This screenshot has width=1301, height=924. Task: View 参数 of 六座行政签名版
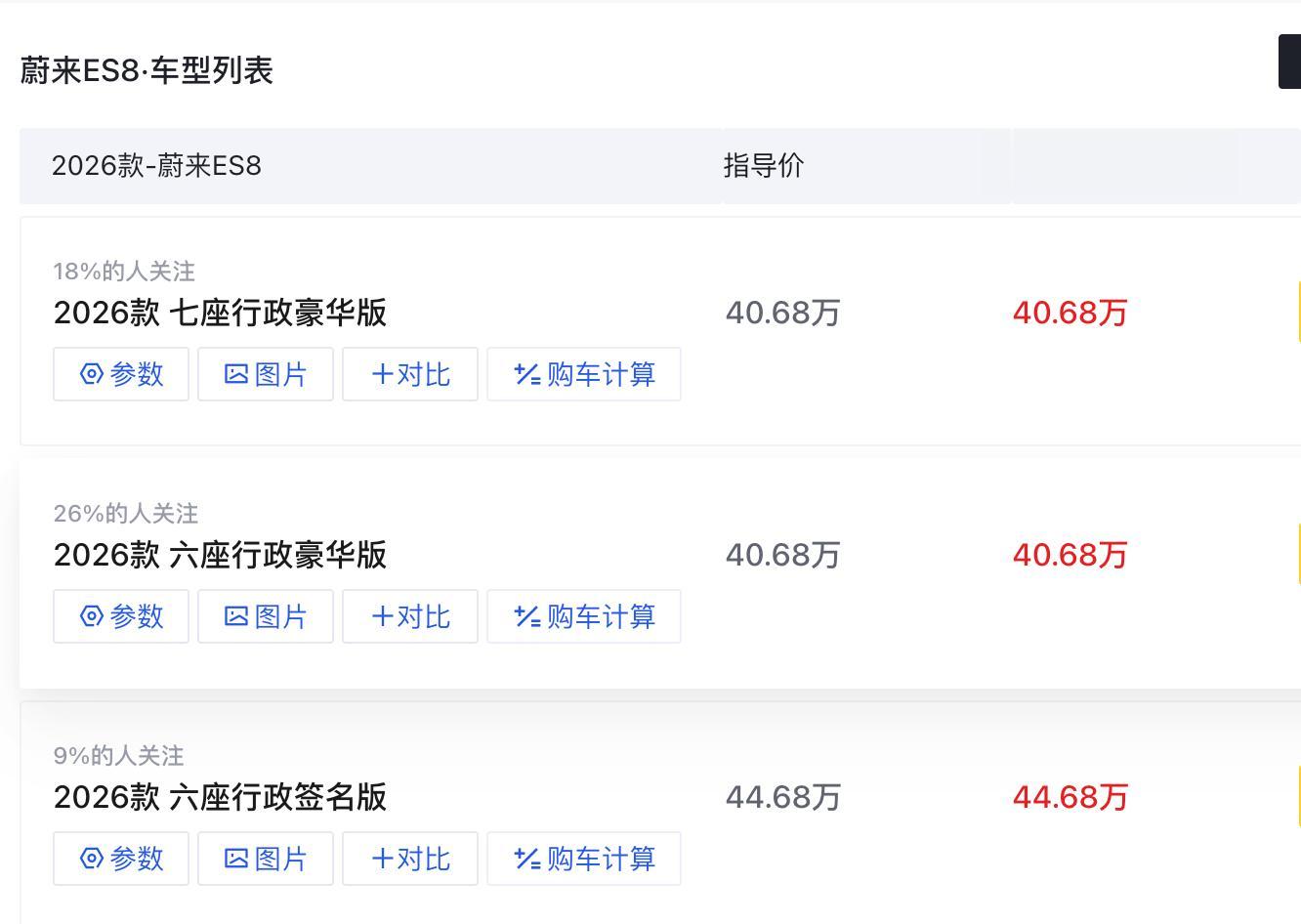(121, 859)
